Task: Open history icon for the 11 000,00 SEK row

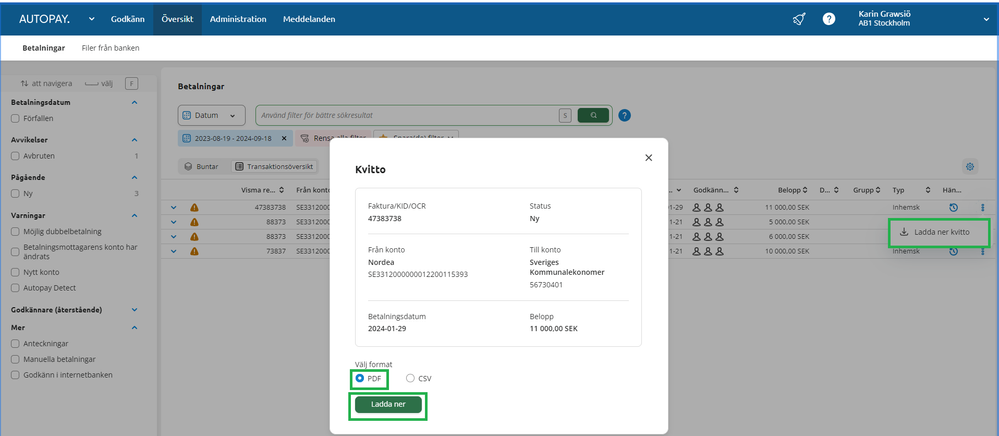Action: (954, 207)
